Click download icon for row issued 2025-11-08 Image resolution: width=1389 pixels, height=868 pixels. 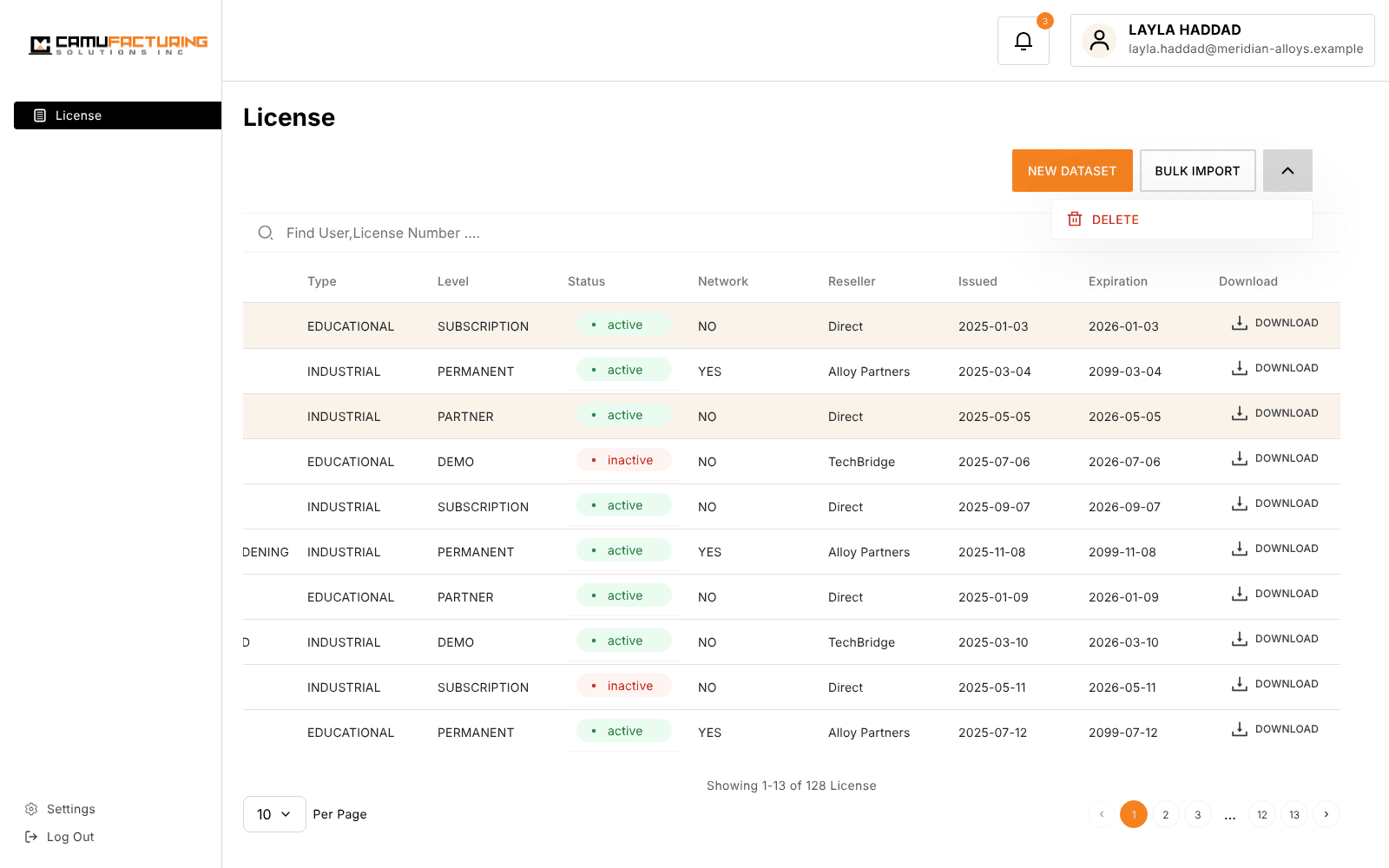[x=1240, y=549]
